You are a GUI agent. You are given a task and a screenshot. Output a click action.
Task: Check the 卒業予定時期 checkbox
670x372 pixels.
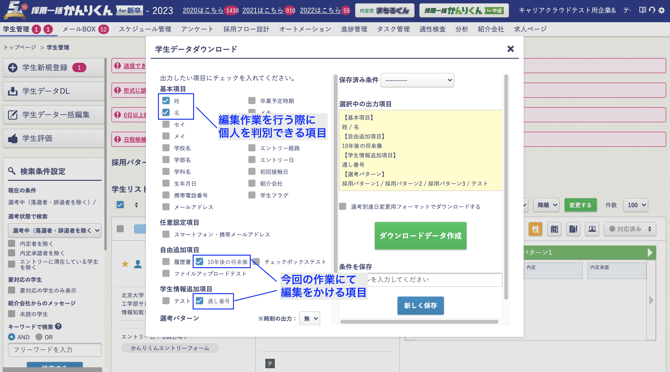click(x=252, y=100)
